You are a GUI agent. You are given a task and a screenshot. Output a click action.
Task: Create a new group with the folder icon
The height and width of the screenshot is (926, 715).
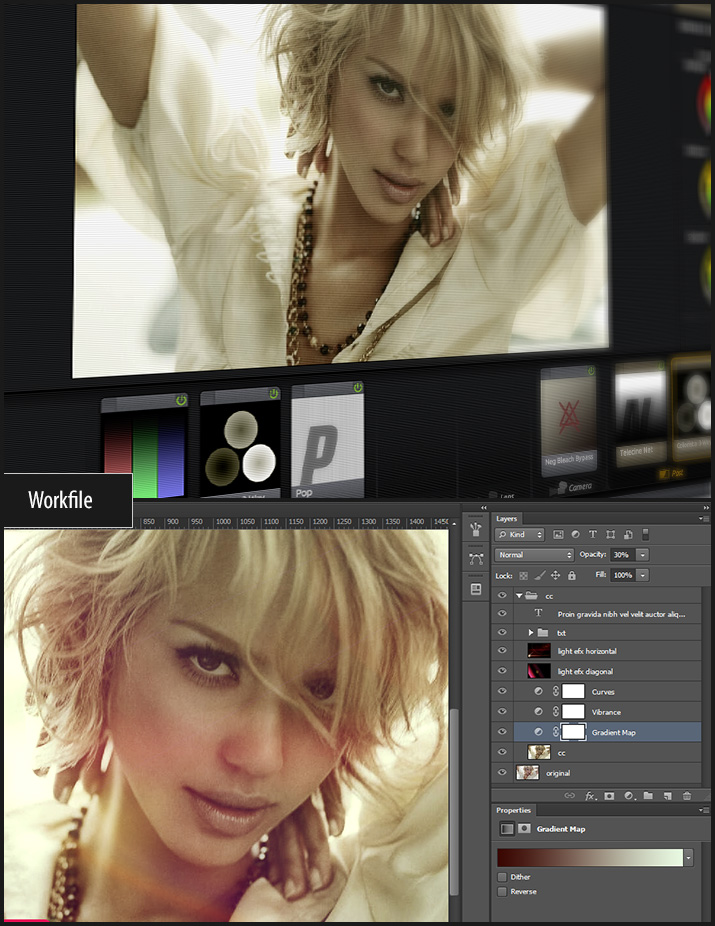click(x=648, y=795)
